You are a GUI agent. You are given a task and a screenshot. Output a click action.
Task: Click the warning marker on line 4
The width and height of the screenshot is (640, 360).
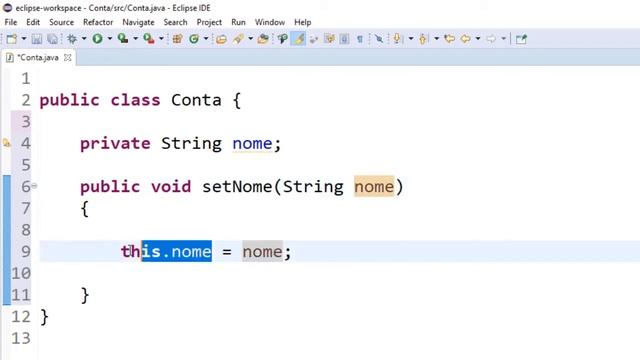6,143
